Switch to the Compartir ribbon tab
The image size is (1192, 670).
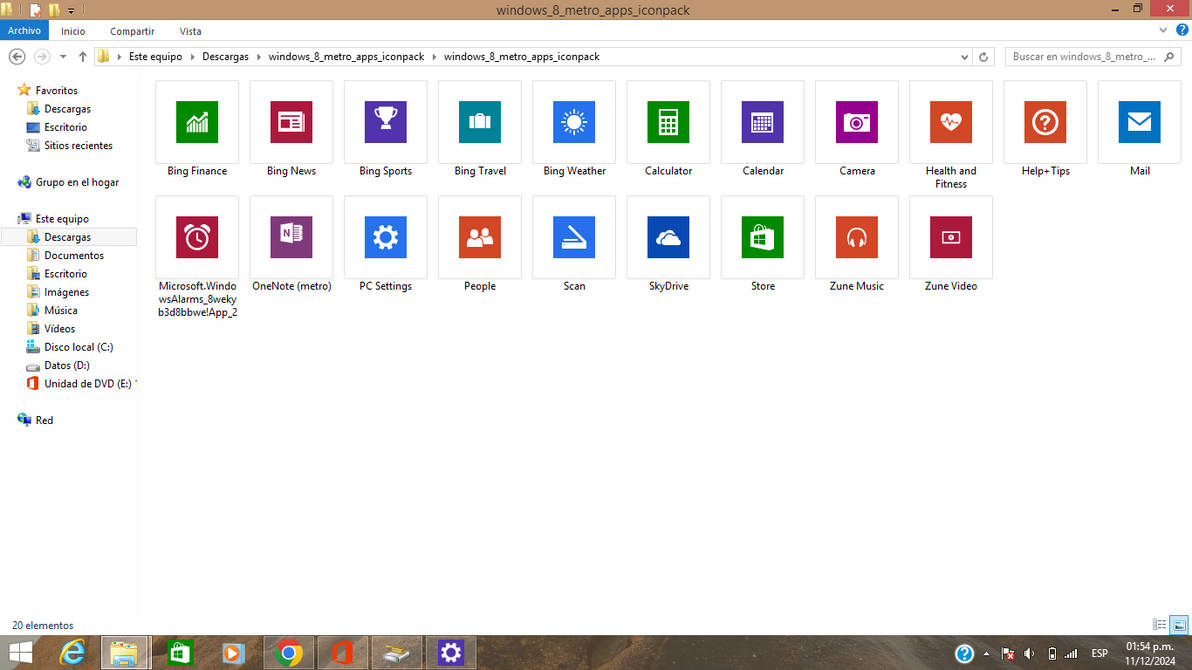(131, 31)
